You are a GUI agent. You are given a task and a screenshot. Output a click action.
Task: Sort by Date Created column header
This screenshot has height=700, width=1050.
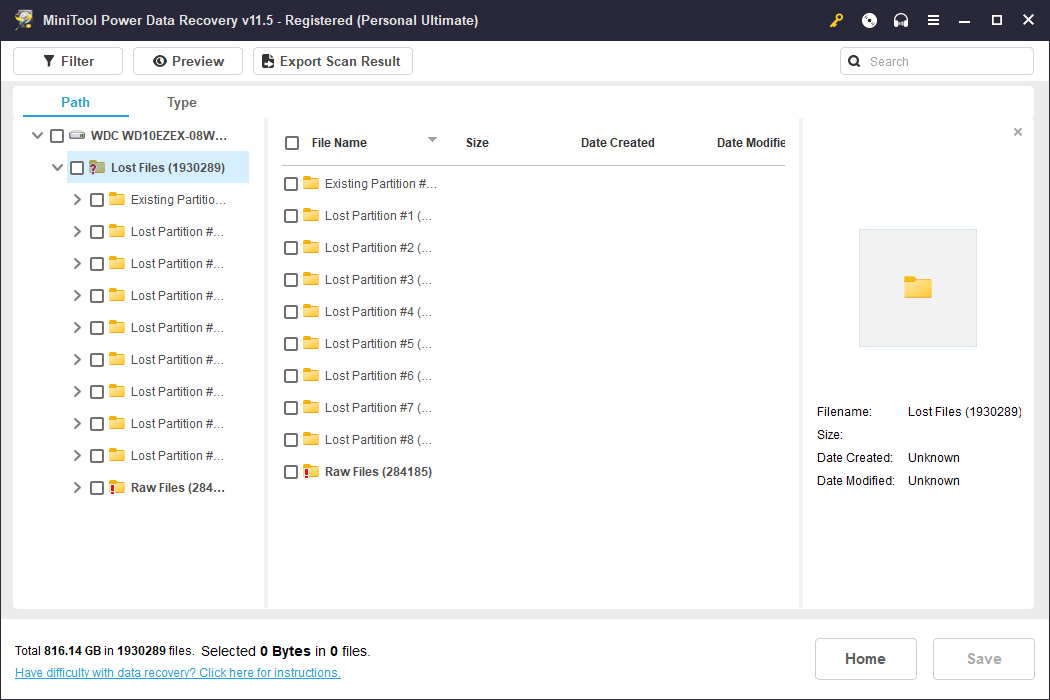[x=617, y=143]
